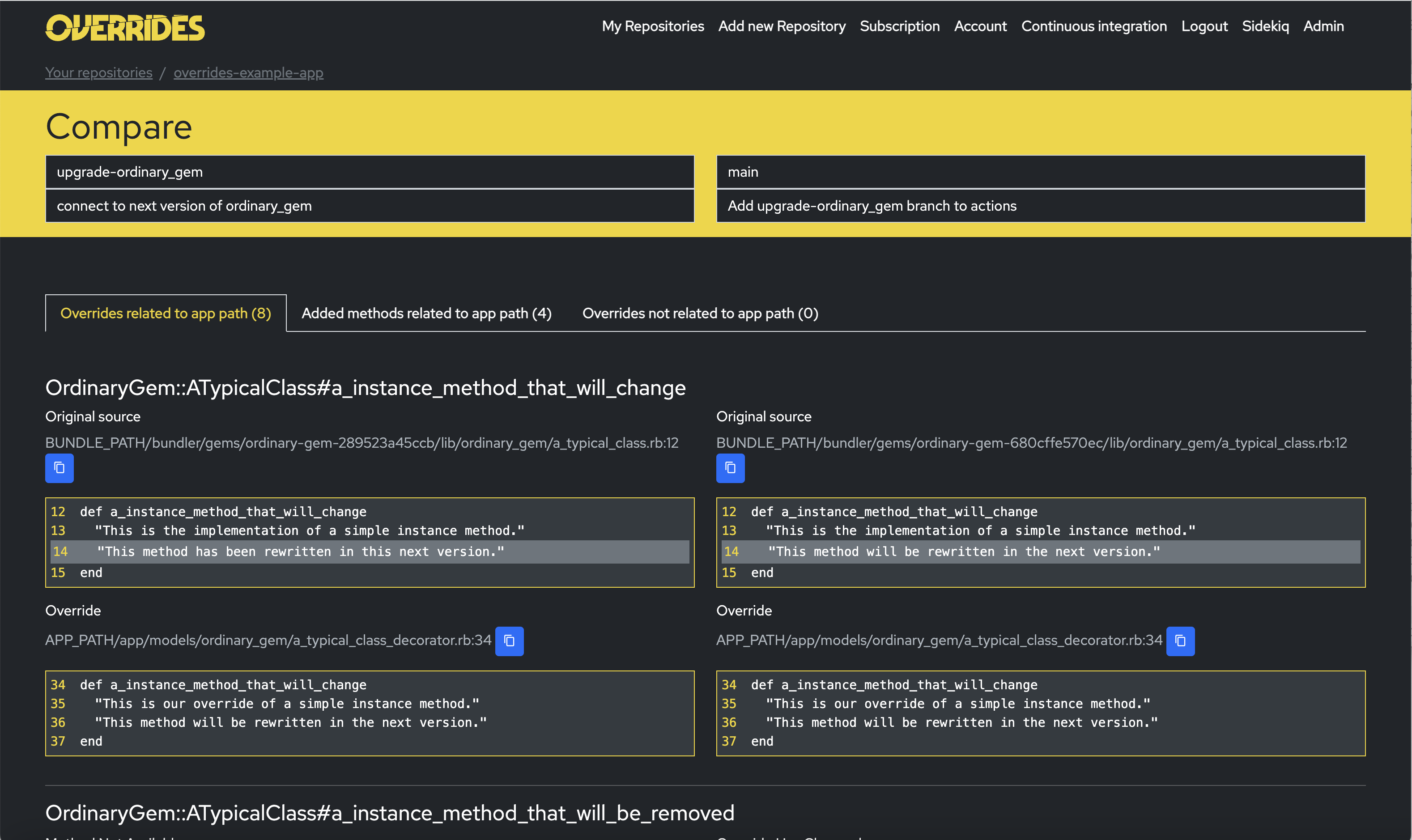
Task: Click heading a_instance_method_that_will_be_removed
Action: tap(390, 813)
